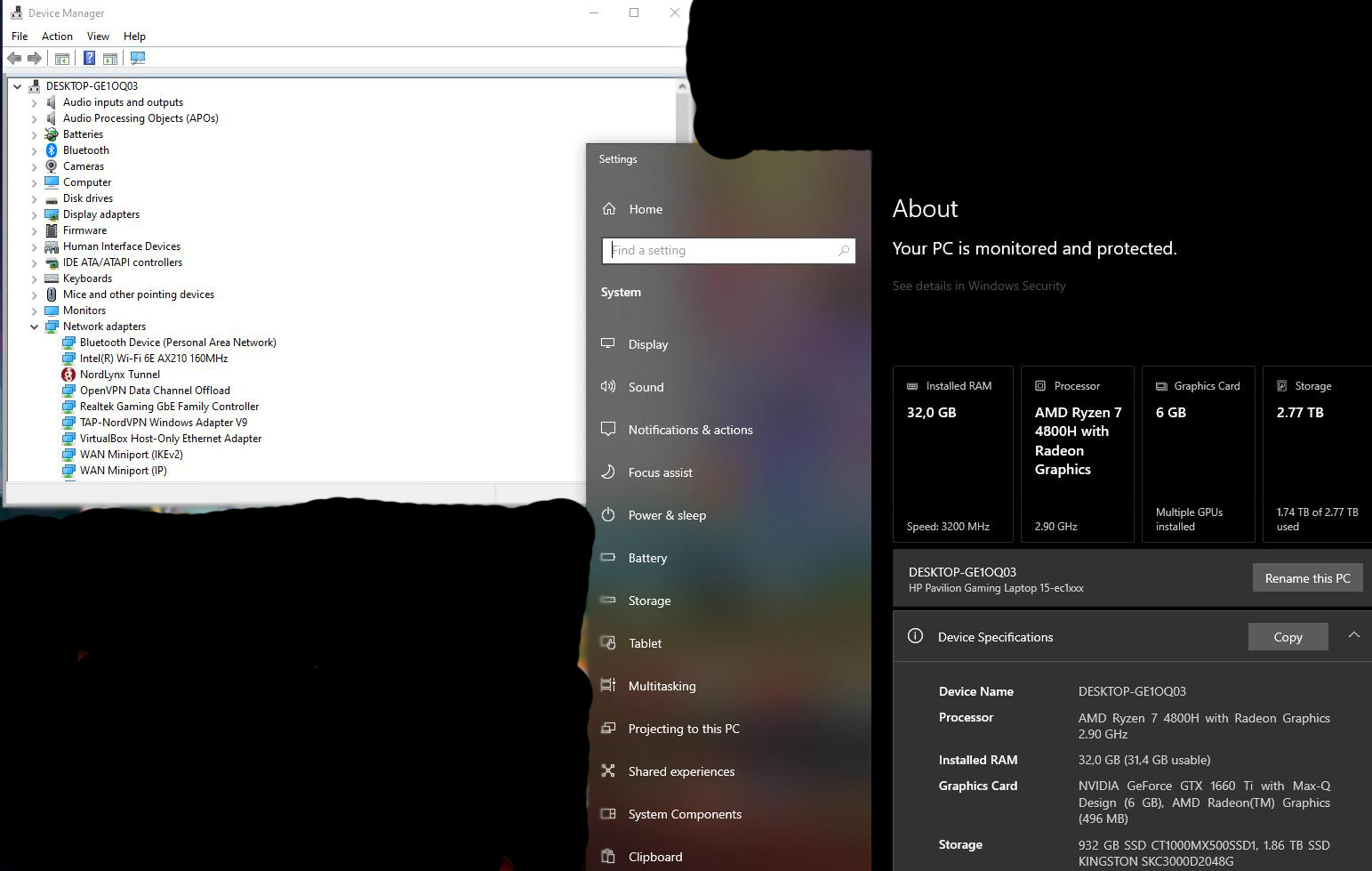Viewport: 1372px width, 871px height.
Task: Click the Bluetooth category icon in device tree
Action: [52, 150]
